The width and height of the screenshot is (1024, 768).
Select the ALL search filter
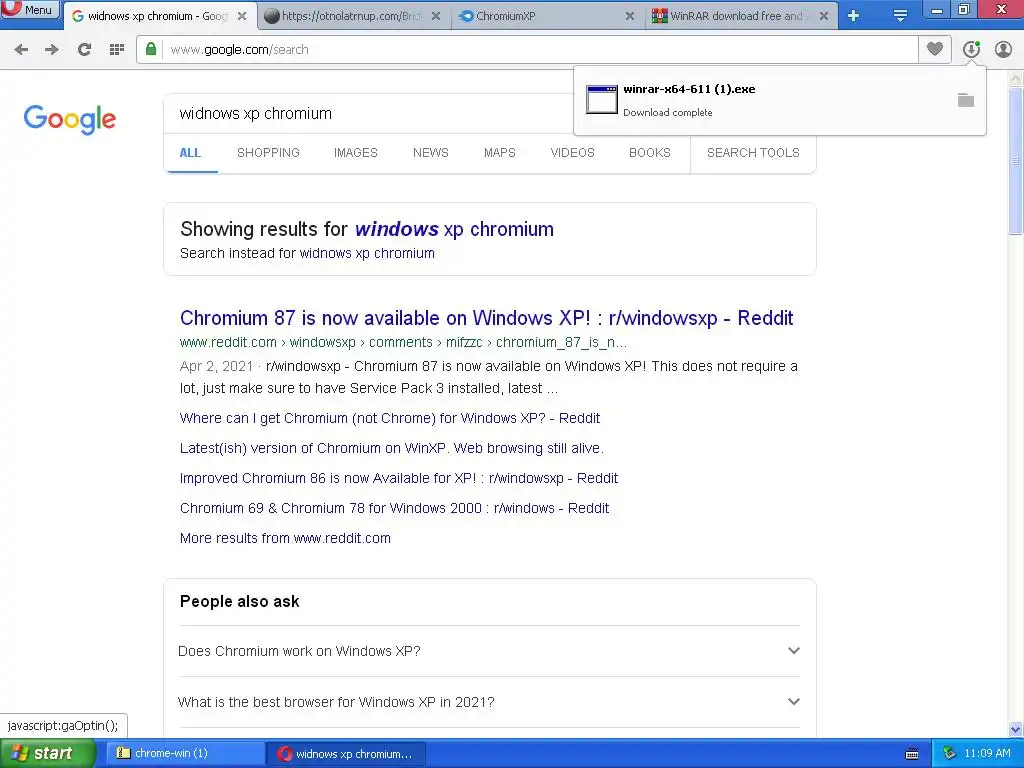click(x=190, y=153)
